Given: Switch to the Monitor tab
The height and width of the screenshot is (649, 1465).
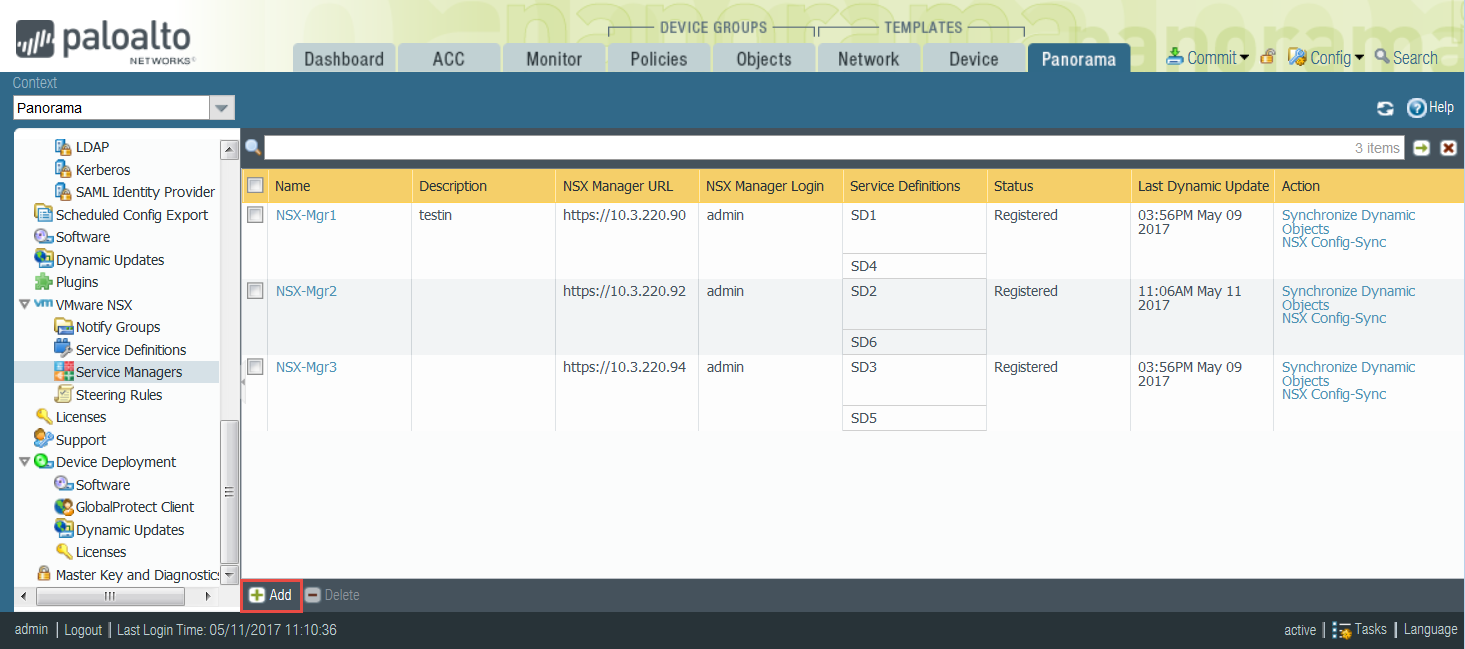Looking at the screenshot, I should [x=553, y=59].
